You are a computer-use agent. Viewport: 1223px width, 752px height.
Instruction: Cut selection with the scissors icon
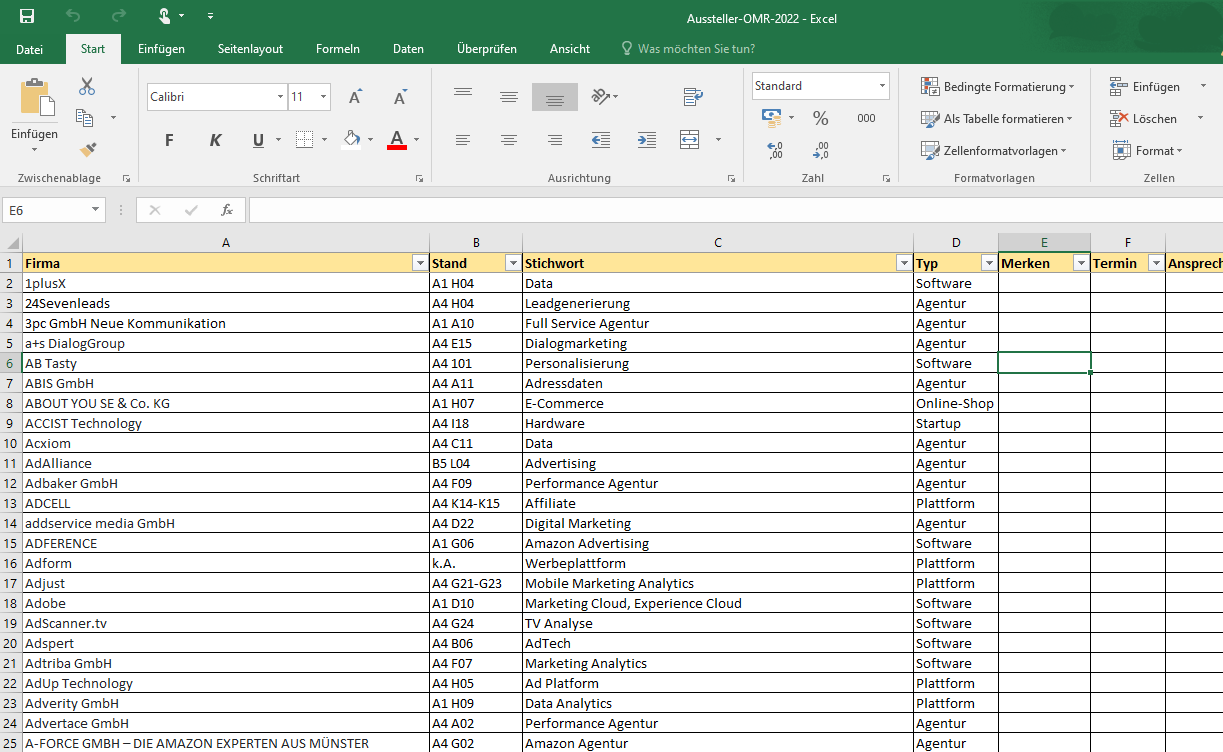(87, 87)
